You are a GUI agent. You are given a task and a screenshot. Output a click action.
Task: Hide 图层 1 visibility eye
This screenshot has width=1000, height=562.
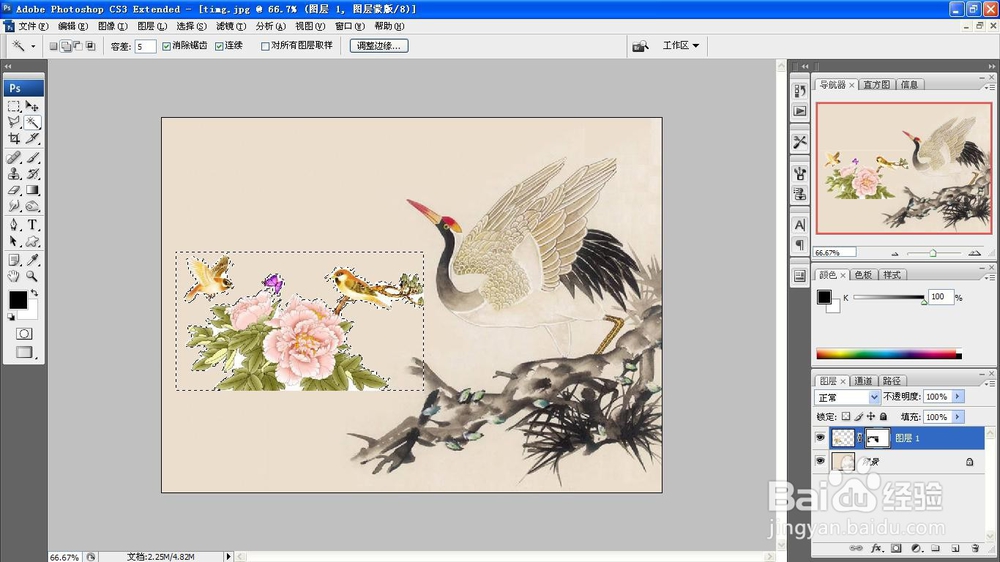coord(820,438)
